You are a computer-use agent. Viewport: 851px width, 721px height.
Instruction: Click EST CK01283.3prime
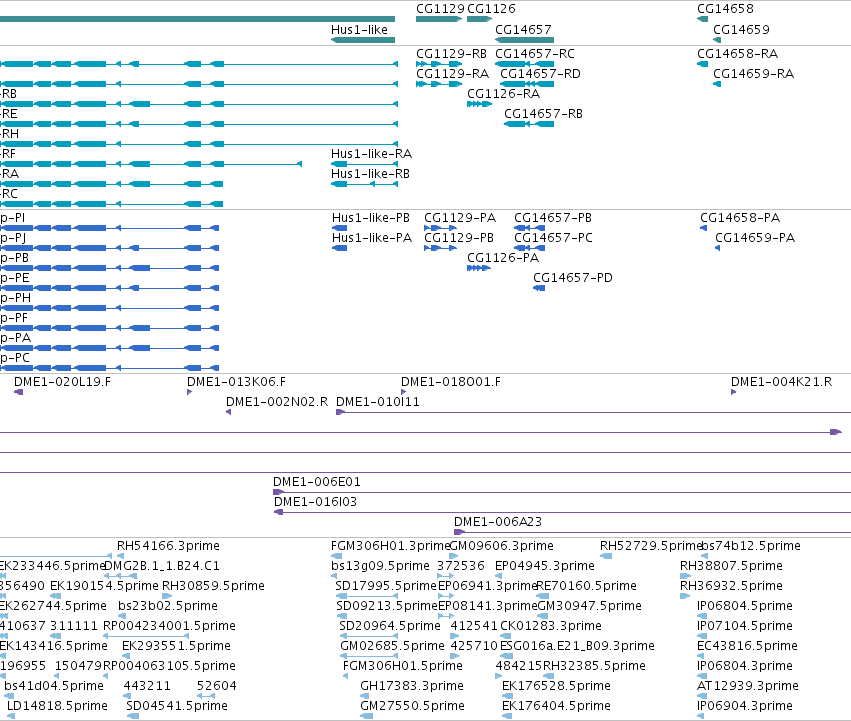click(550, 626)
